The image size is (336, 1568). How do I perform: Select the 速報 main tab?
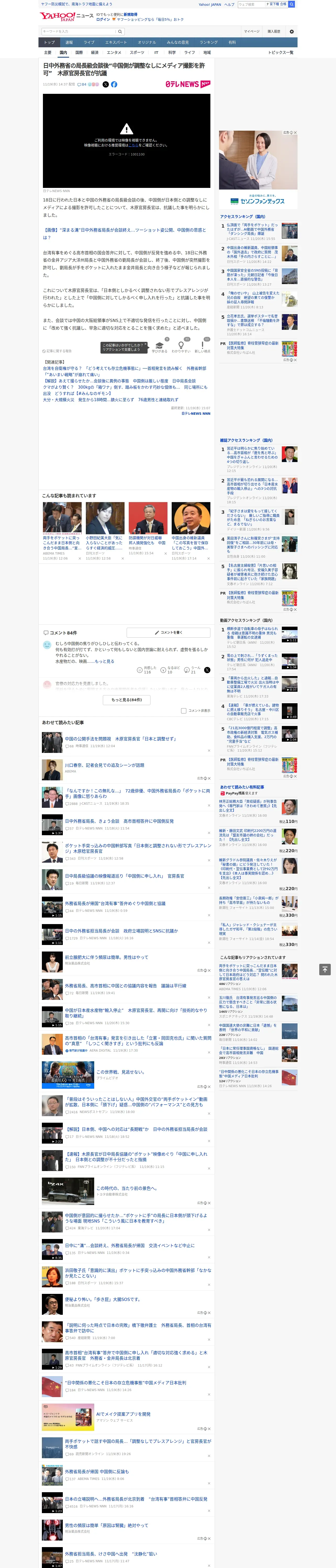(69, 42)
